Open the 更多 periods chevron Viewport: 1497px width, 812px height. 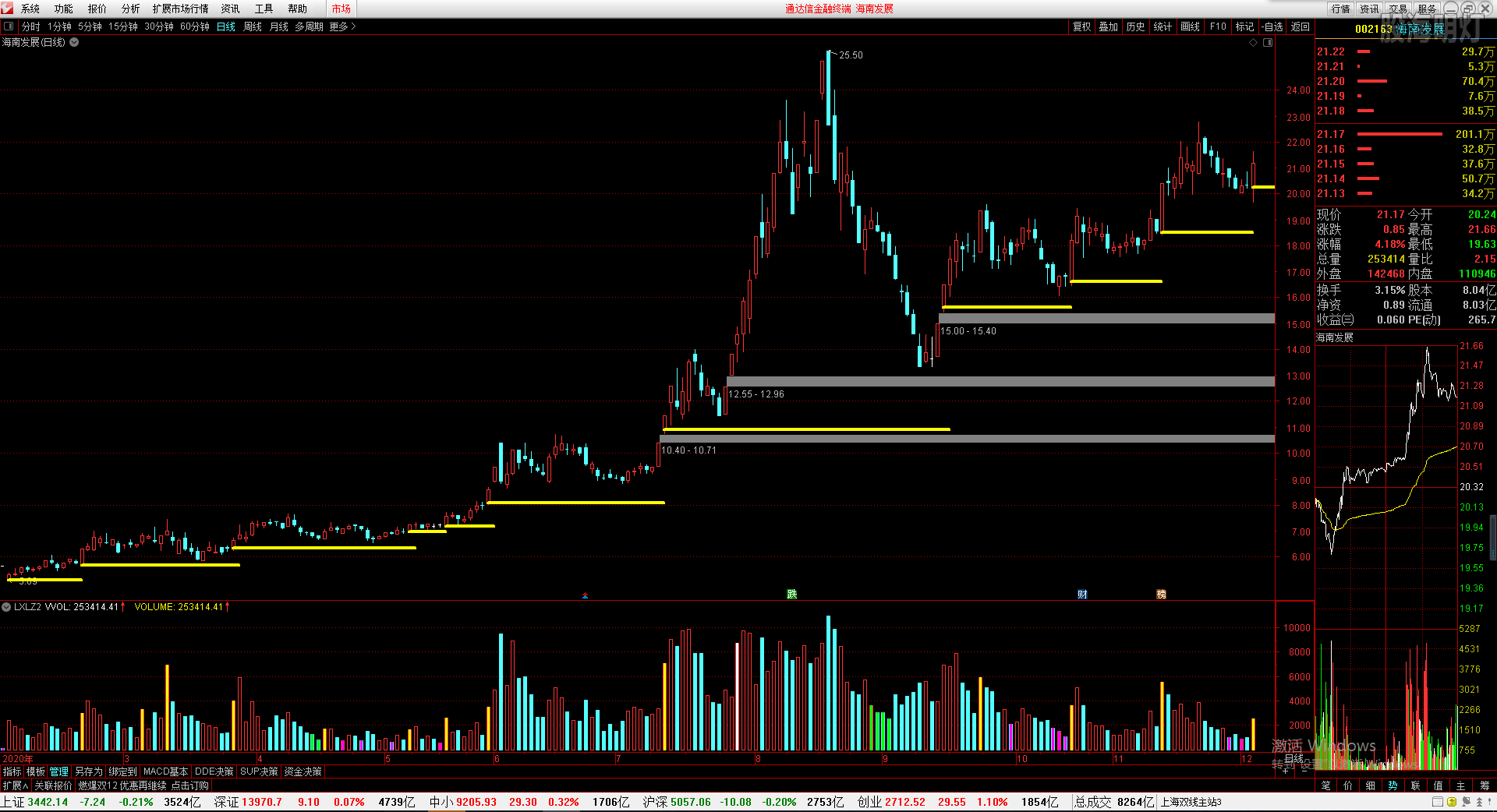tap(353, 26)
